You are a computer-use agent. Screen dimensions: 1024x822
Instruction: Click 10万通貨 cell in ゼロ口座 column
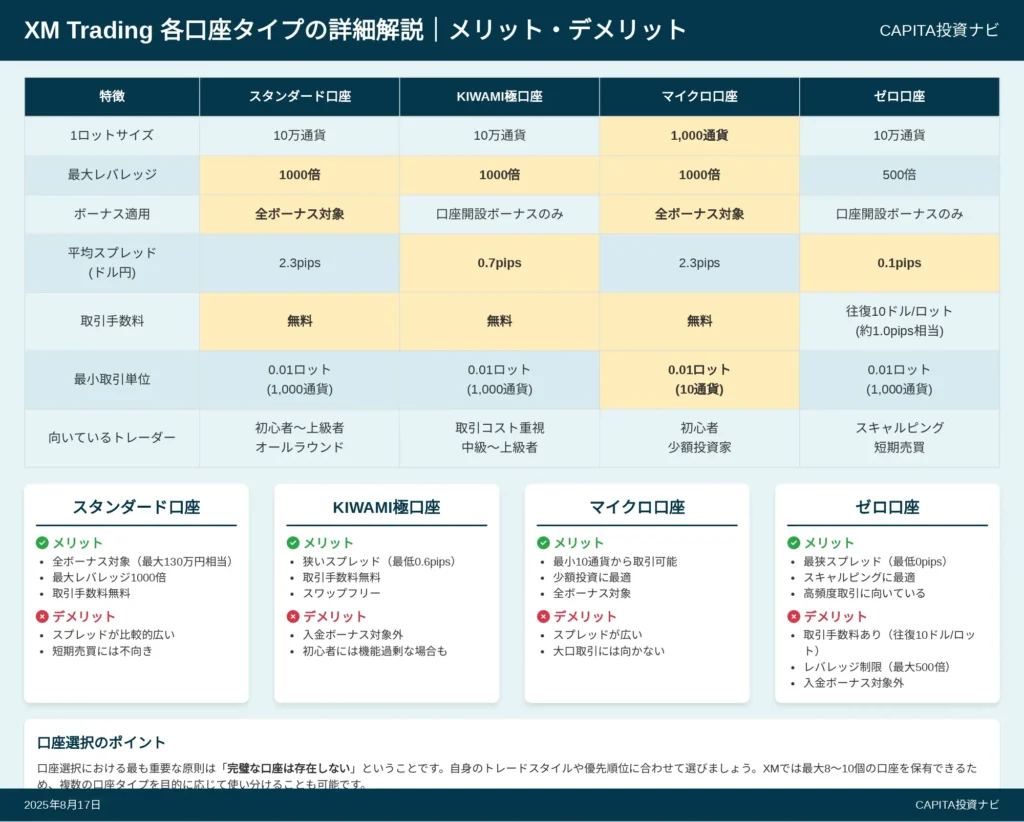pyautogui.click(x=899, y=136)
